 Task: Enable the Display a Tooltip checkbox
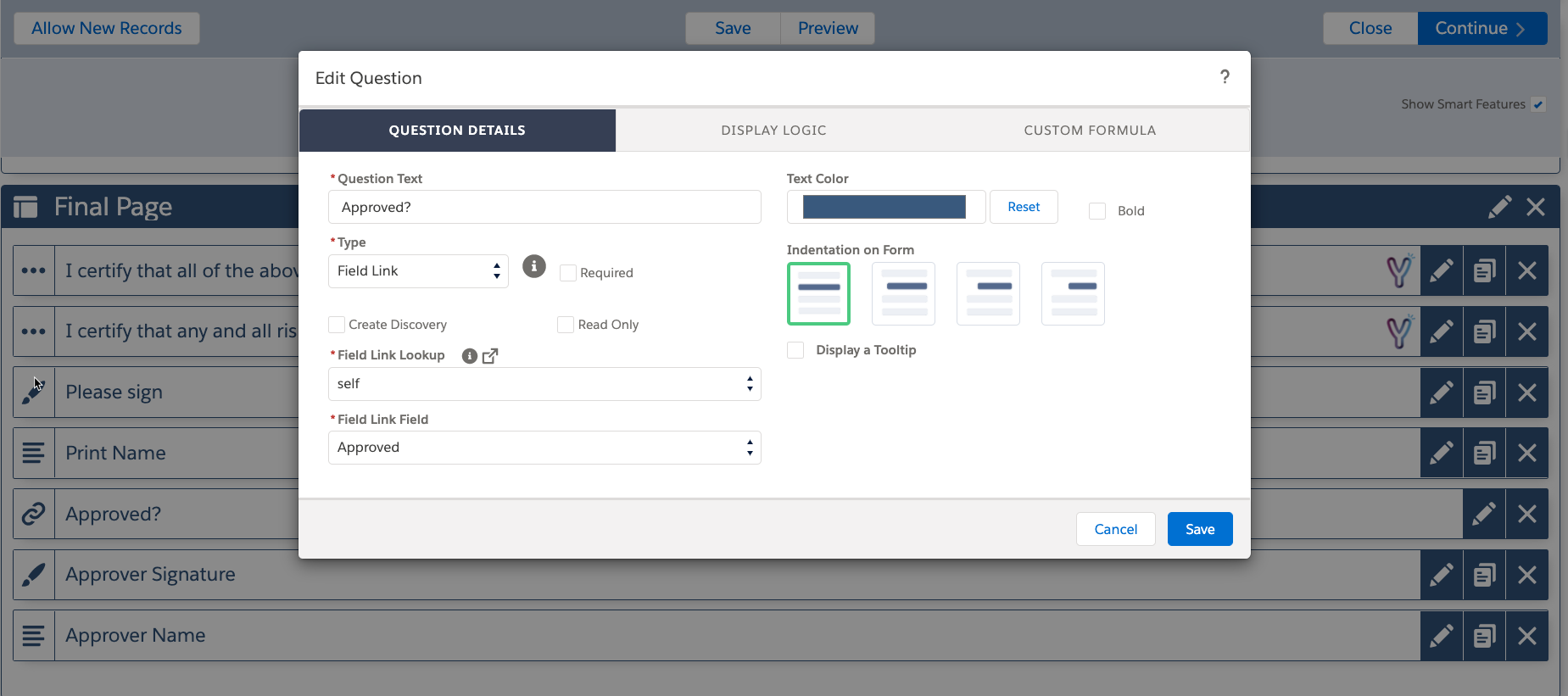tap(795, 350)
